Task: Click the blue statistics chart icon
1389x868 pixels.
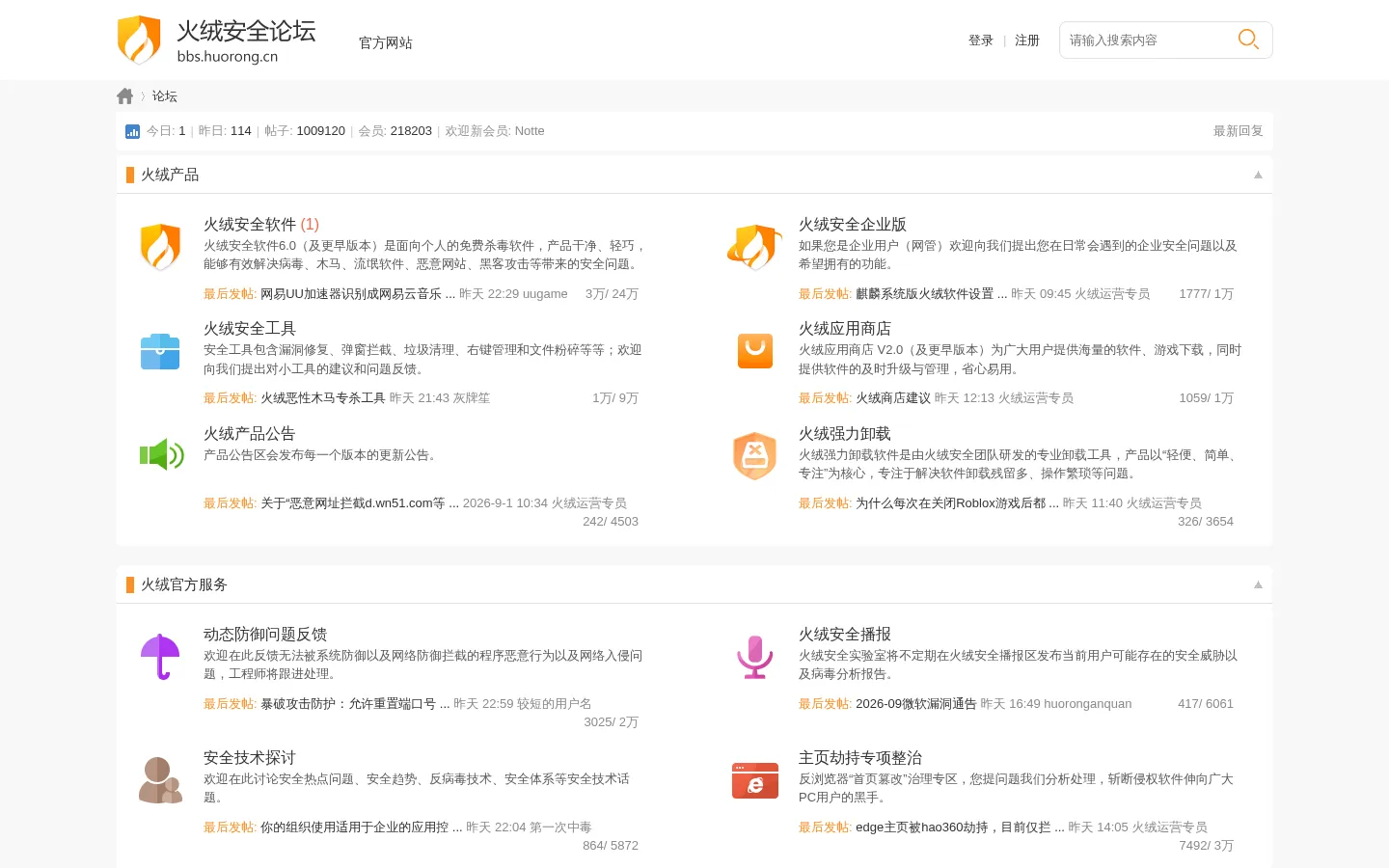Action: (x=133, y=131)
